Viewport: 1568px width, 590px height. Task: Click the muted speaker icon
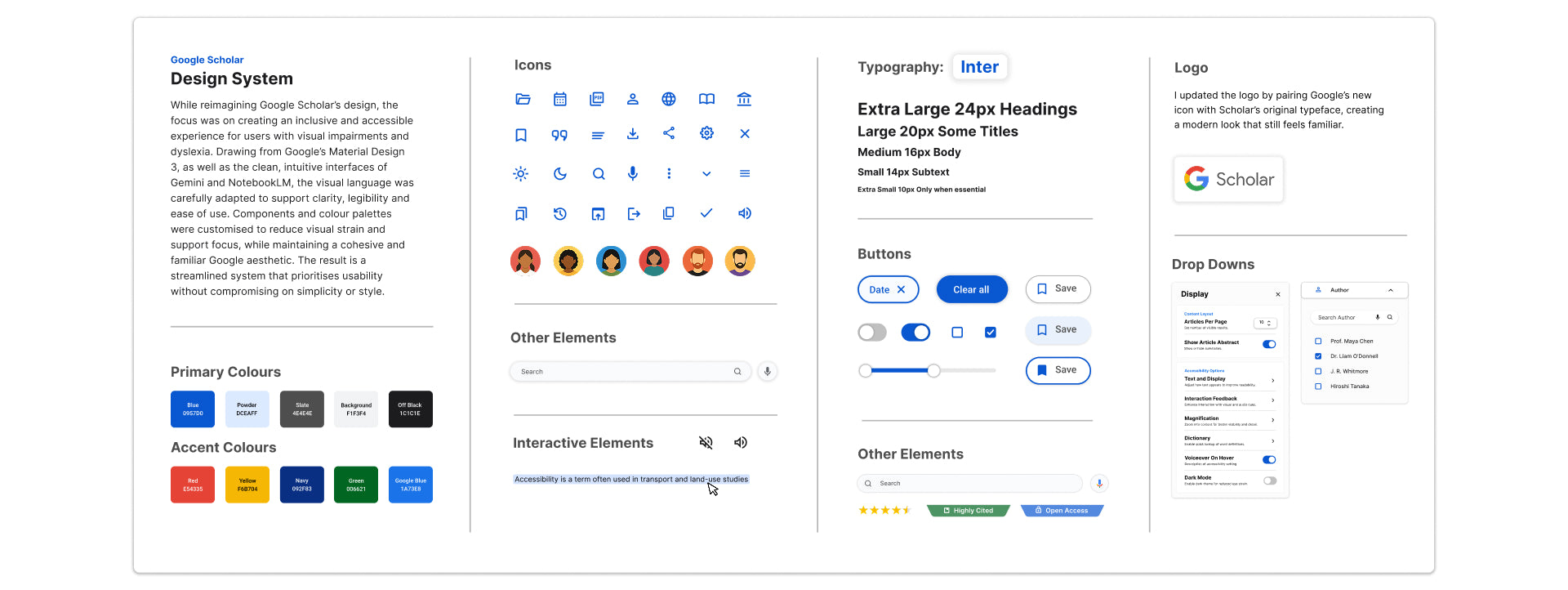coord(706,442)
